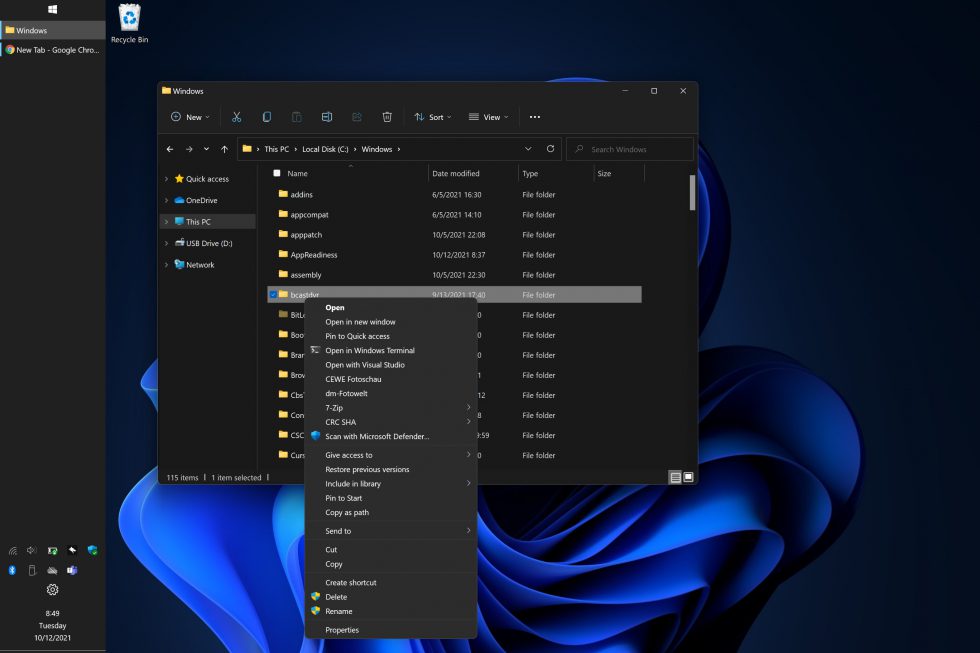Click the Share icon in the toolbar
Screen dimensions: 980x653
pyautogui.click(x=356, y=117)
